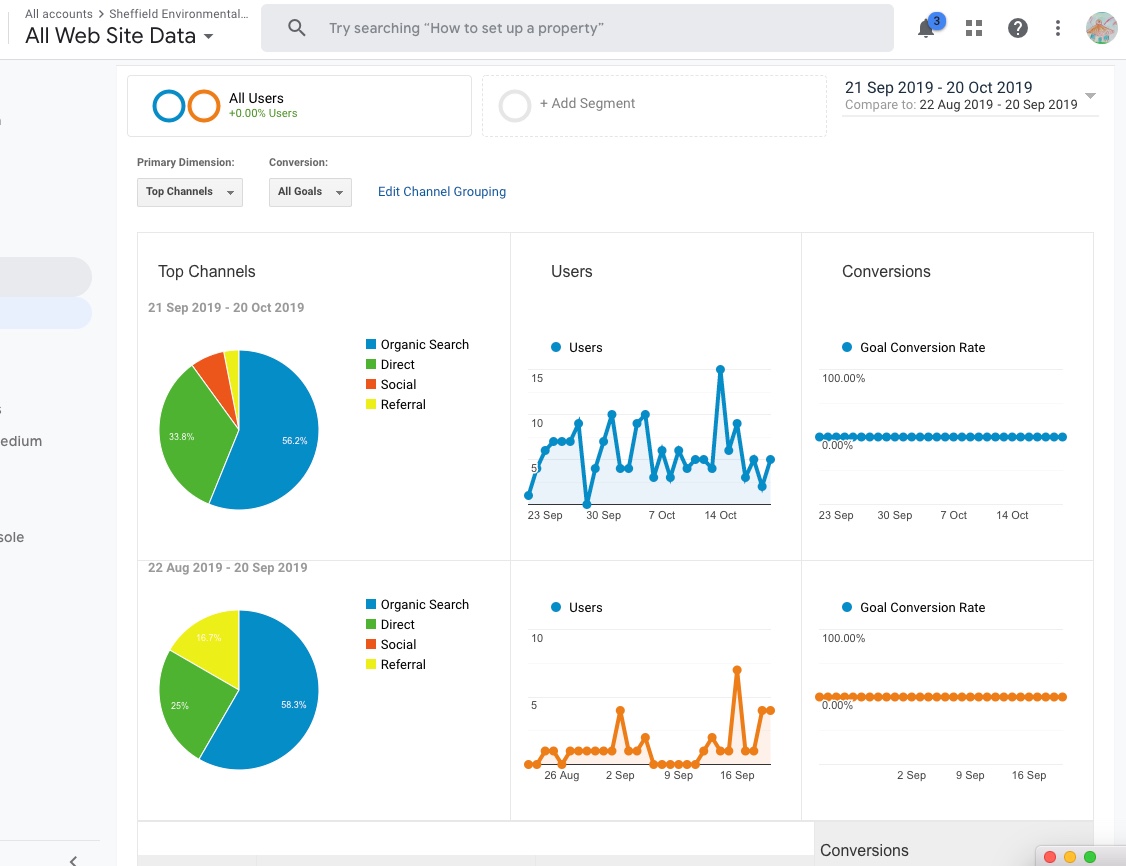Click the Top Channels heading
1126x866 pixels.
(x=207, y=271)
